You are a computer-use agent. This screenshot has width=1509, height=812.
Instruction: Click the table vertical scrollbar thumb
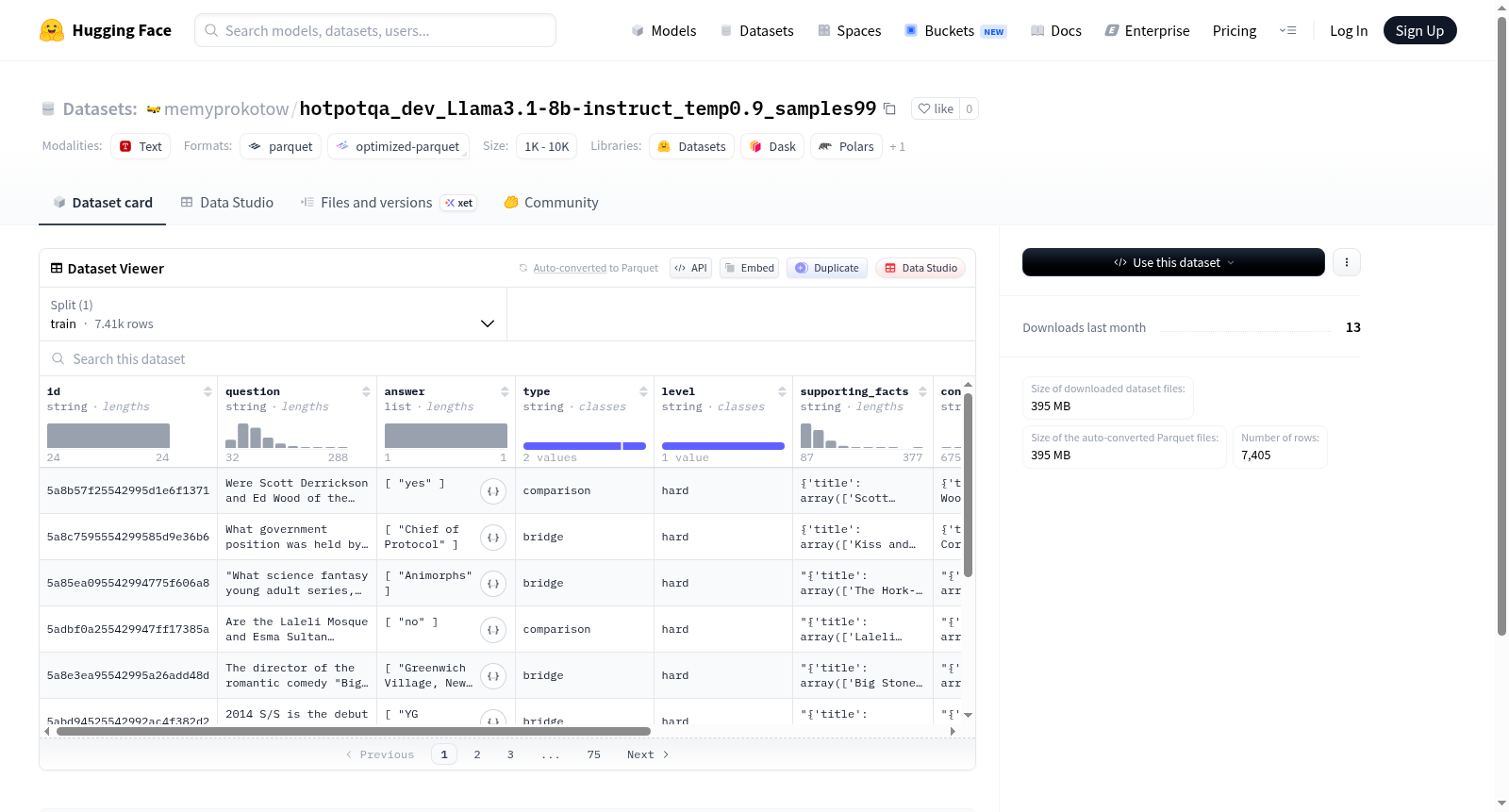coord(968,485)
